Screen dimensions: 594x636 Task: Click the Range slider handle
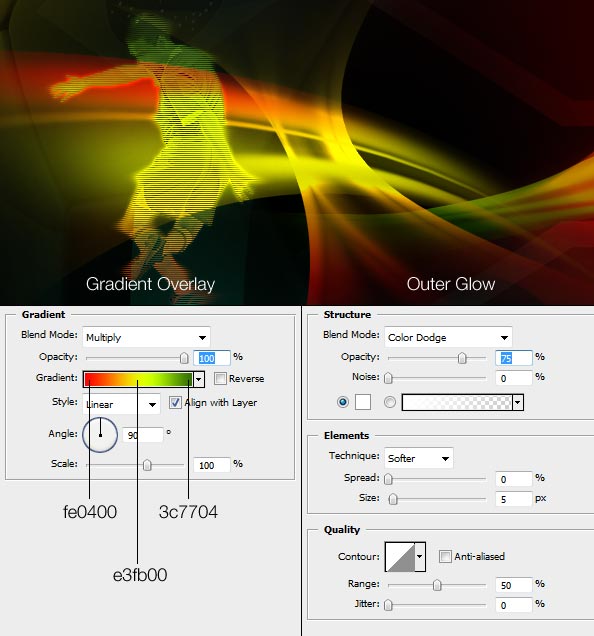coord(437,585)
